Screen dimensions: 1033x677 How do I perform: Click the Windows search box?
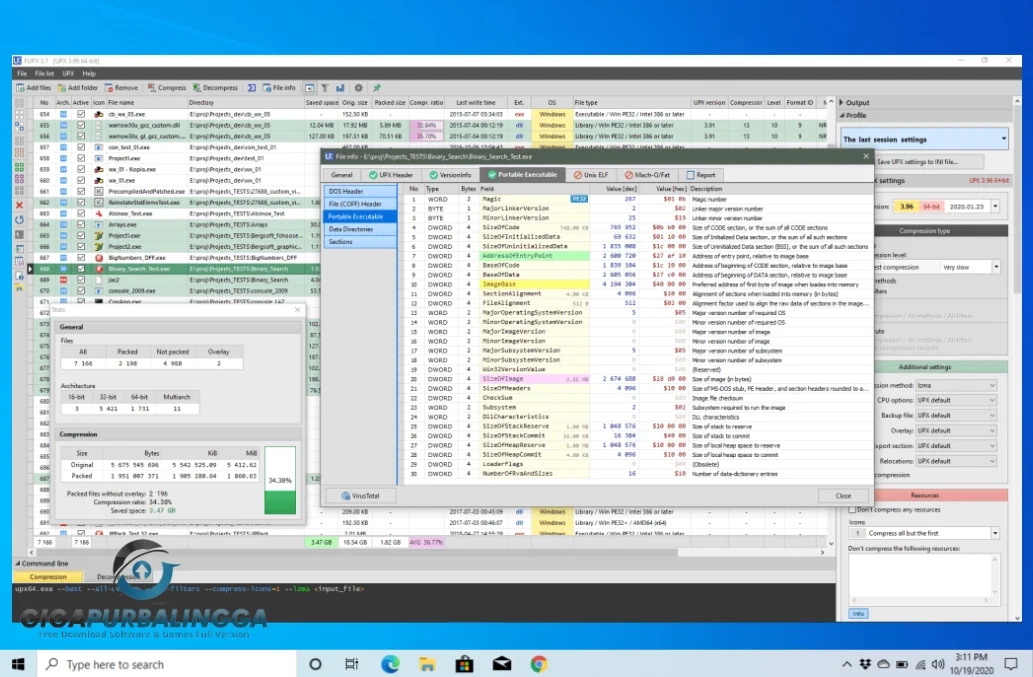166,664
